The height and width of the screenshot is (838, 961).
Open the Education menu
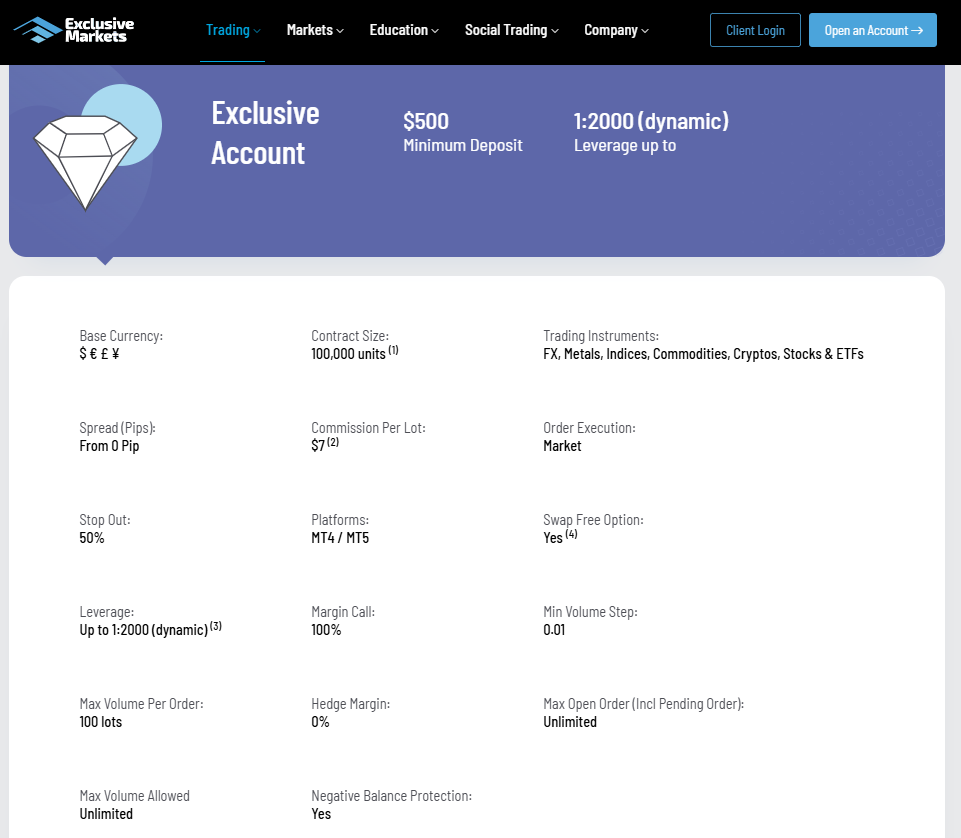404,30
